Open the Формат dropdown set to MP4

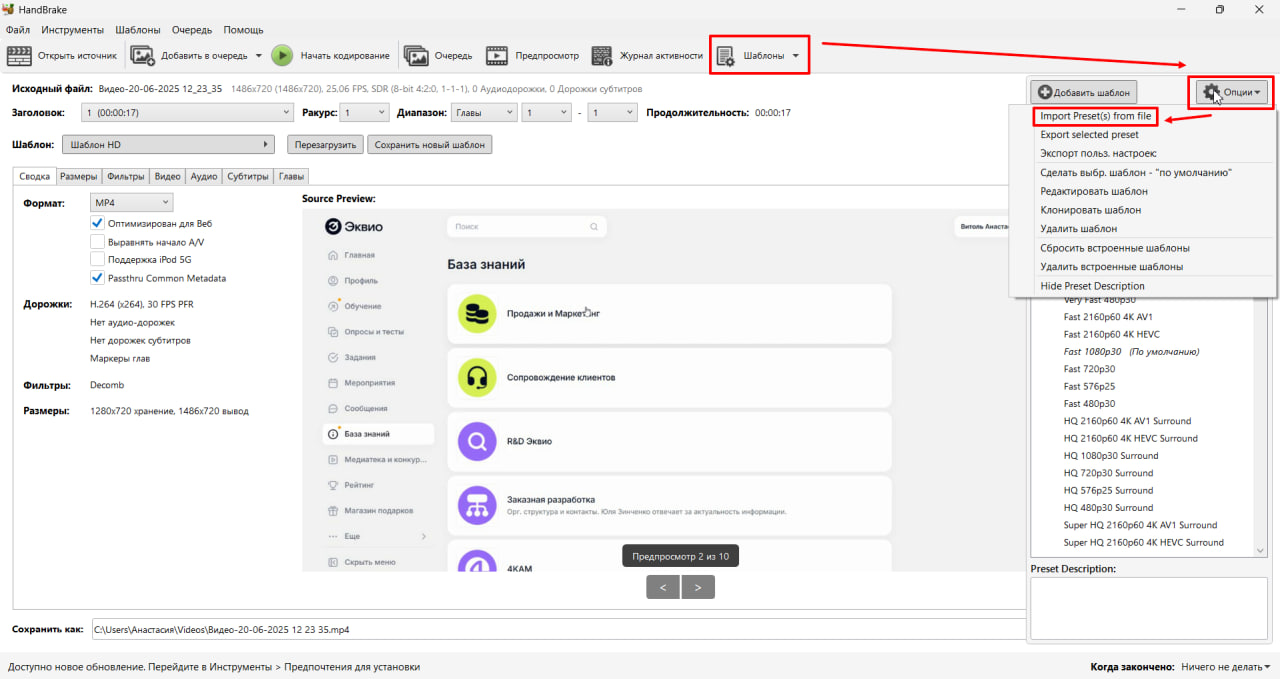point(131,203)
